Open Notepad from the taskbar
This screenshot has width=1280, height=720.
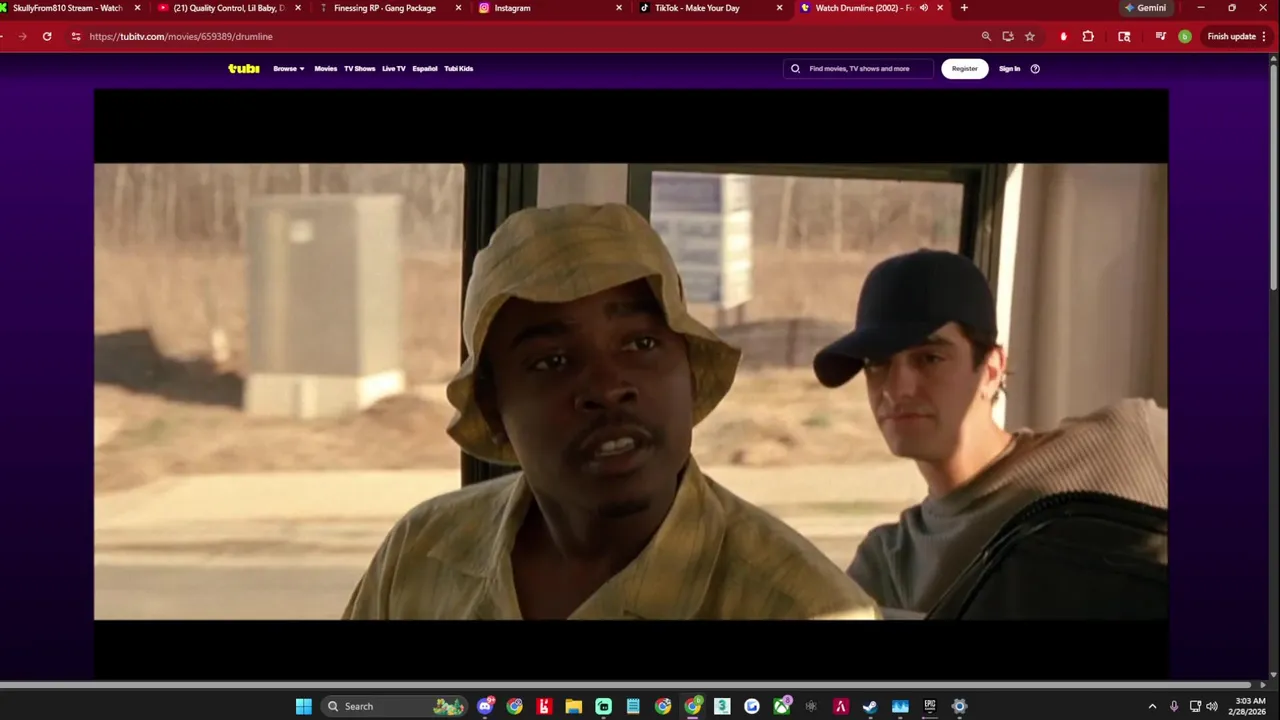click(x=633, y=706)
